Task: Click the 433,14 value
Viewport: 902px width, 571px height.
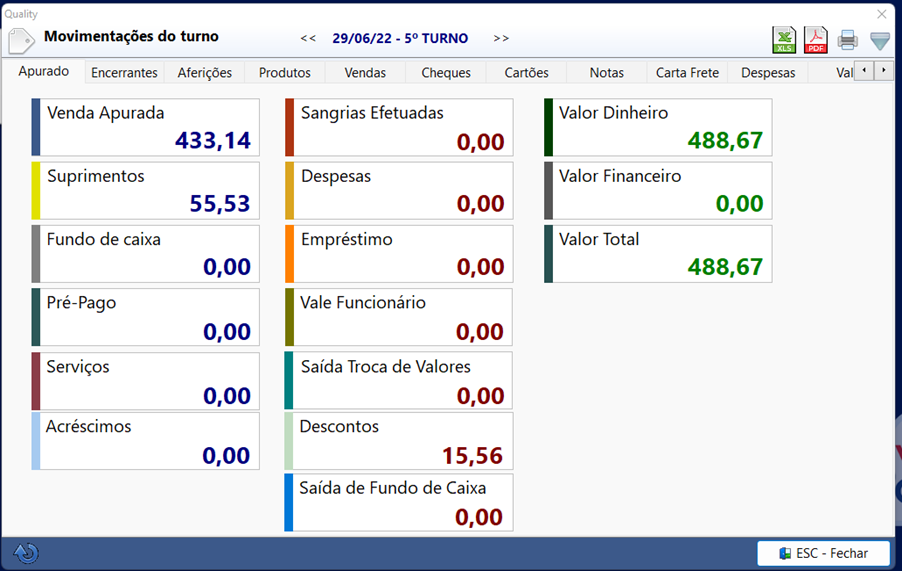Action: pos(213,140)
